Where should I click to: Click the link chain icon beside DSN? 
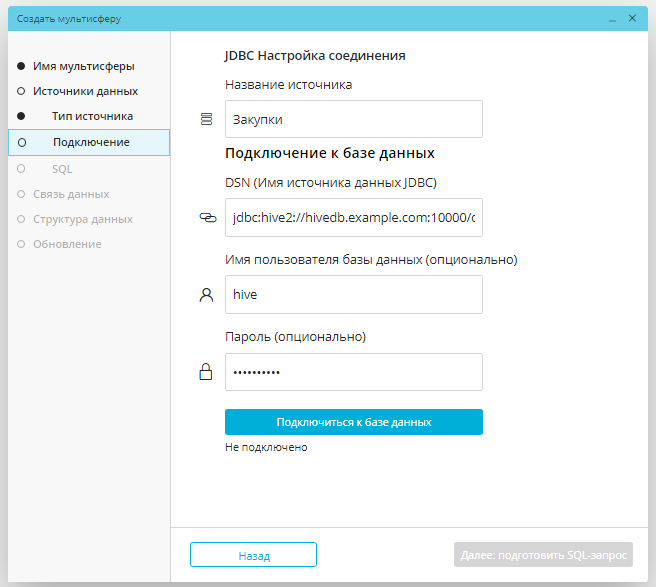point(207,217)
